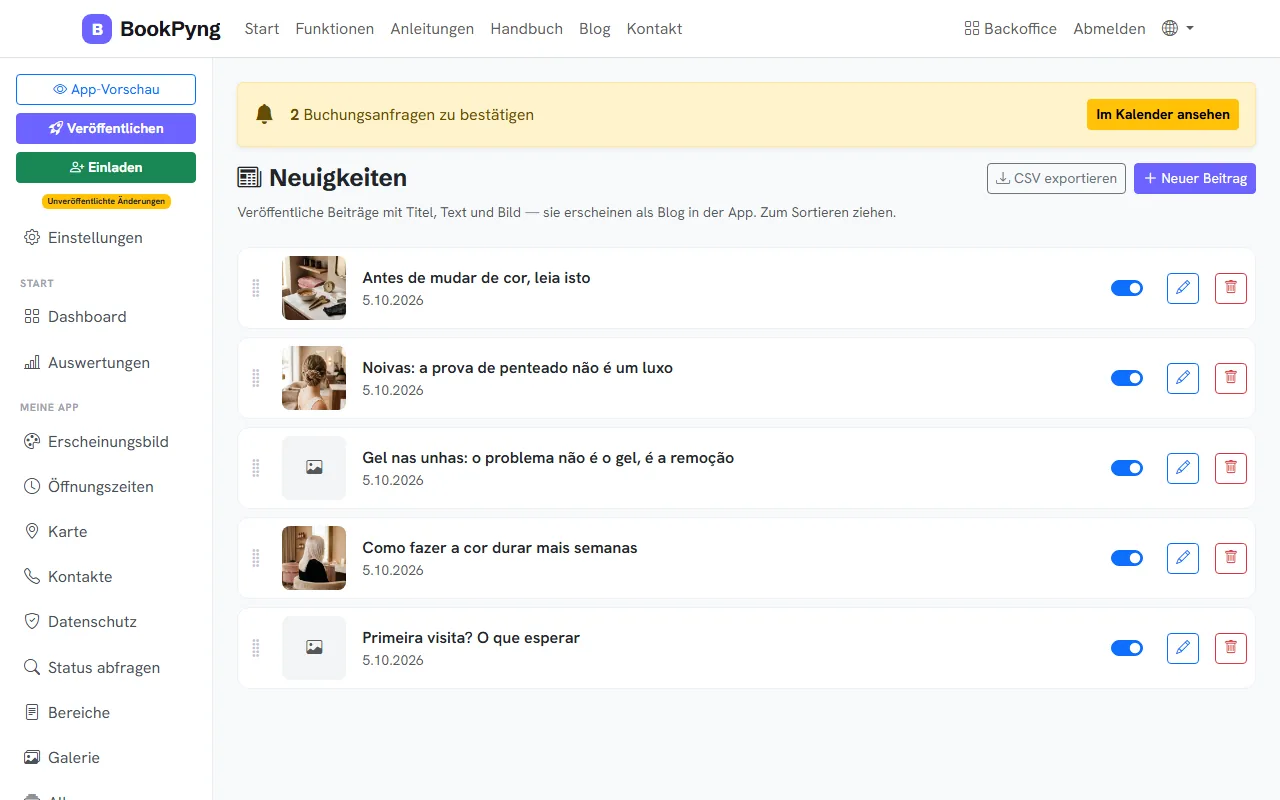The height and width of the screenshot is (800, 1280).
Task: Delete the "Gel nas unhas" post
Action: [1231, 468]
